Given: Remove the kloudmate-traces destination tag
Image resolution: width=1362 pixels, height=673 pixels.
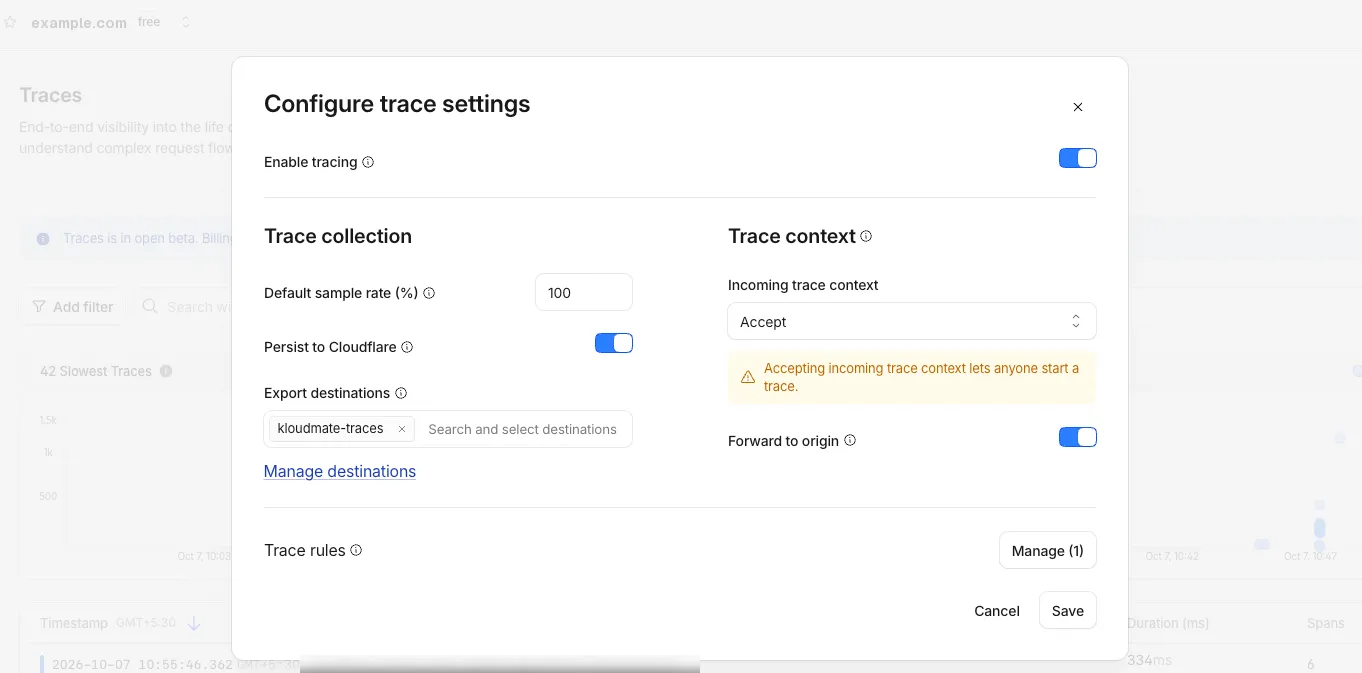Looking at the screenshot, I should click(x=402, y=429).
